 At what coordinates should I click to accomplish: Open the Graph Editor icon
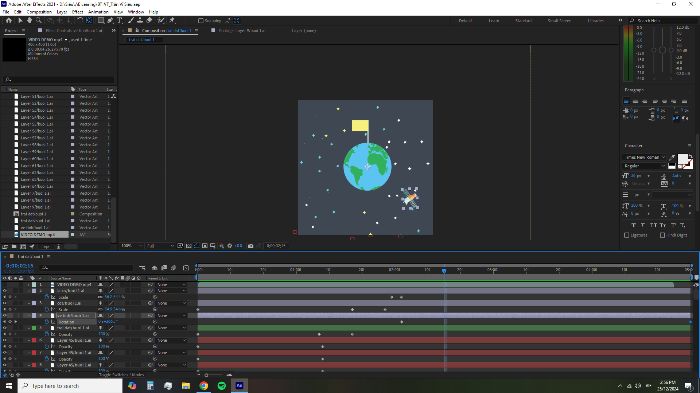(x=186, y=268)
